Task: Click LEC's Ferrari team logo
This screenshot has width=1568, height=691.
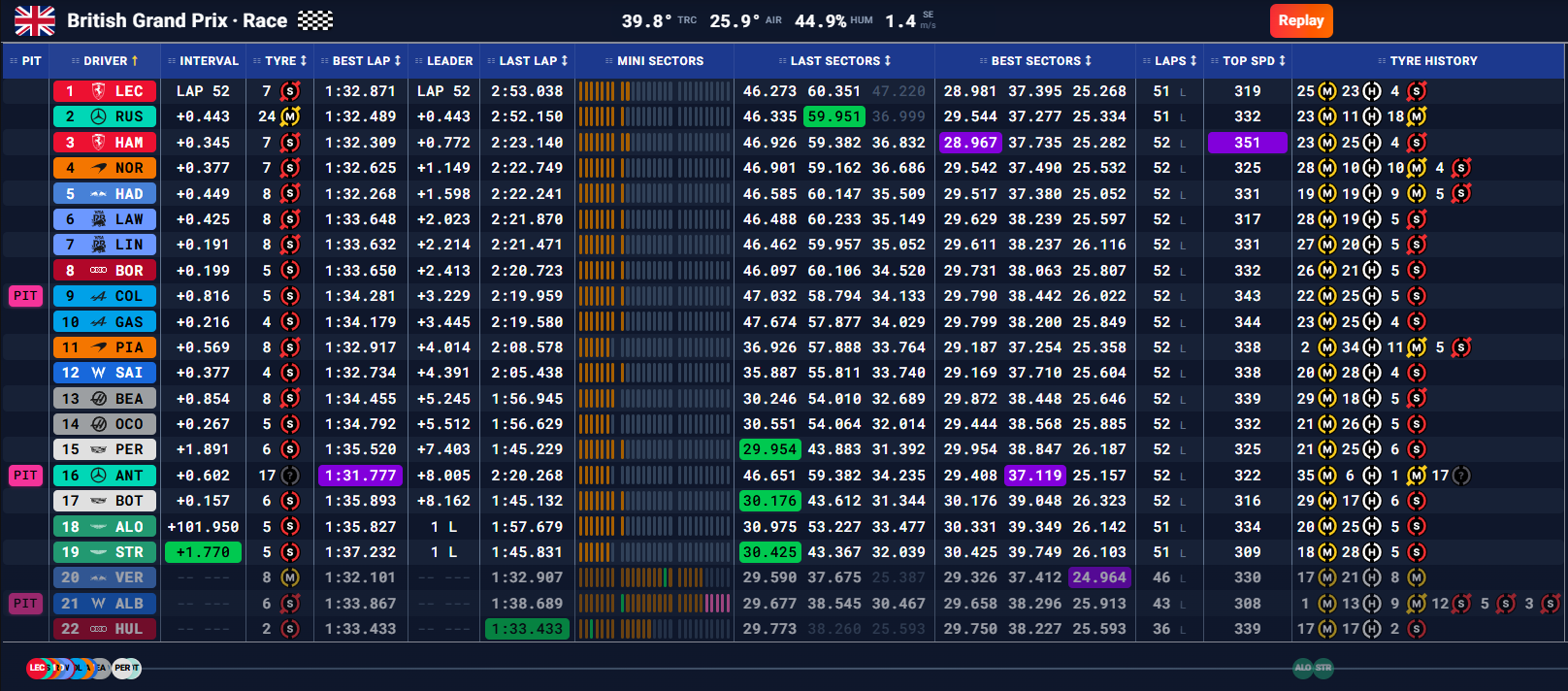Action: point(98,91)
